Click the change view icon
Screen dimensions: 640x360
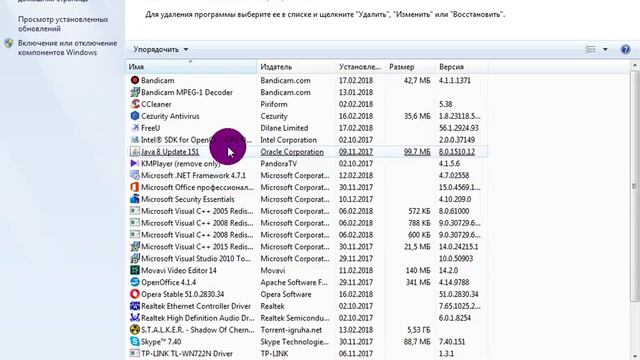click(x=591, y=49)
